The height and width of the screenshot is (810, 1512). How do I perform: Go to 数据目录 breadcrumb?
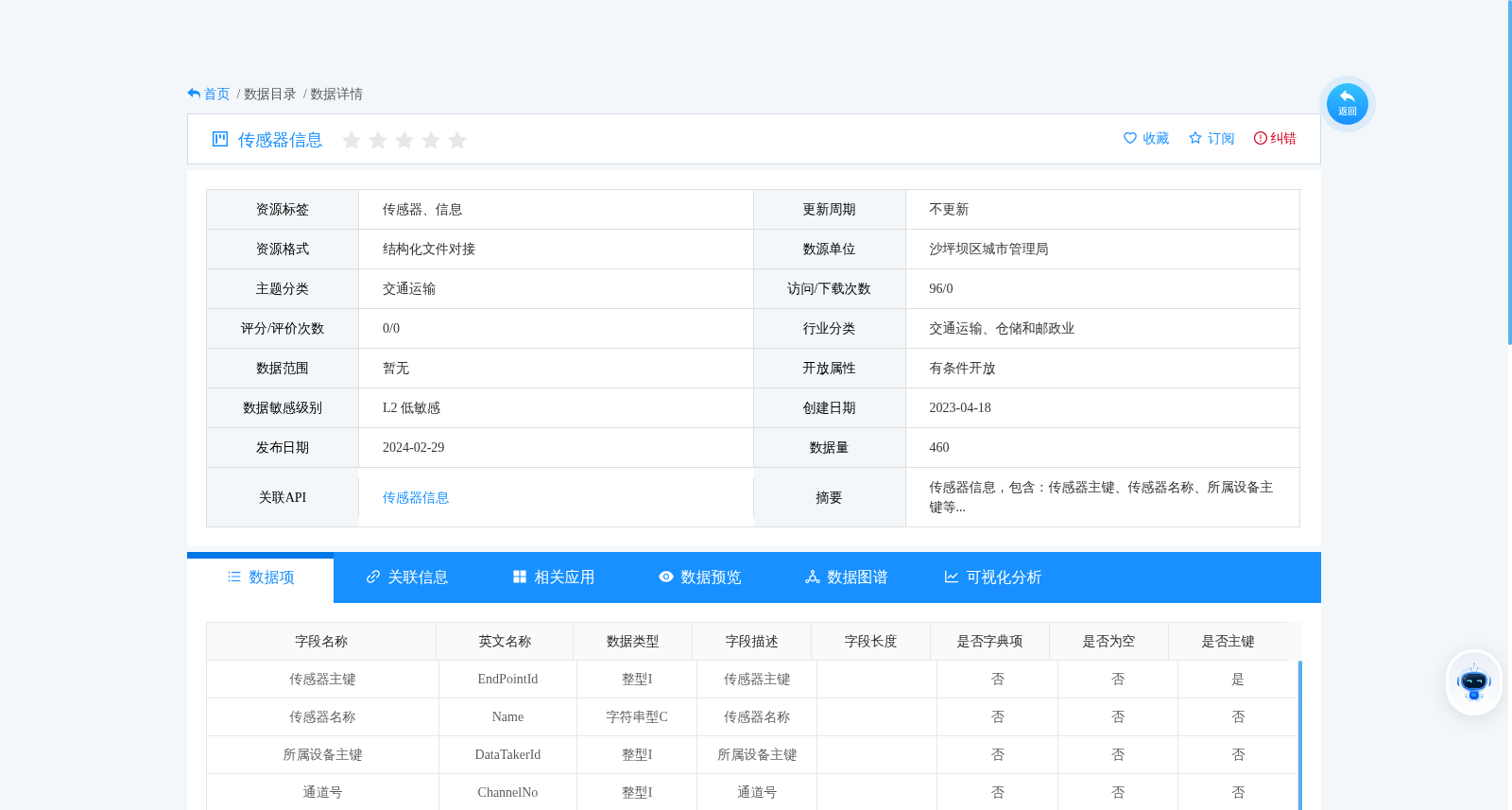pyautogui.click(x=269, y=95)
